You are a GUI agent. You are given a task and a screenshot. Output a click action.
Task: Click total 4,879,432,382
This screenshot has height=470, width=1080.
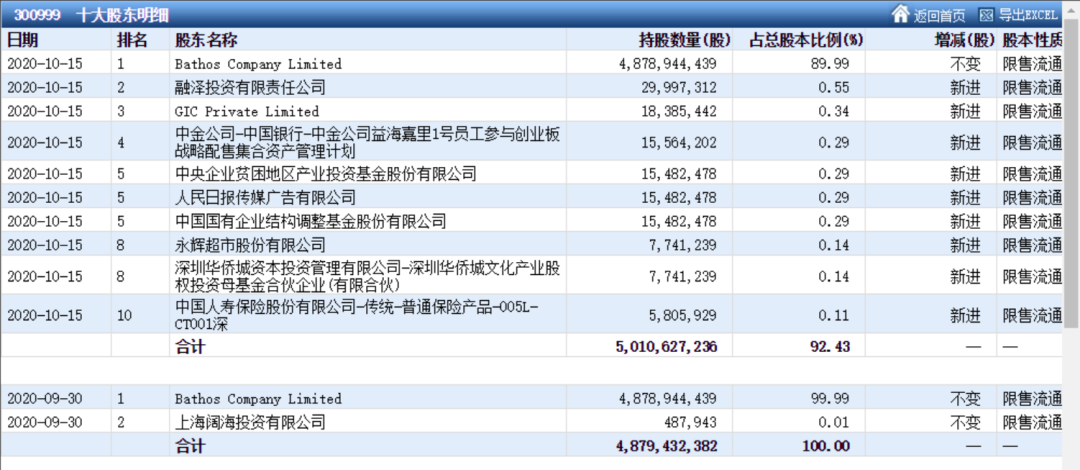(x=666, y=446)
